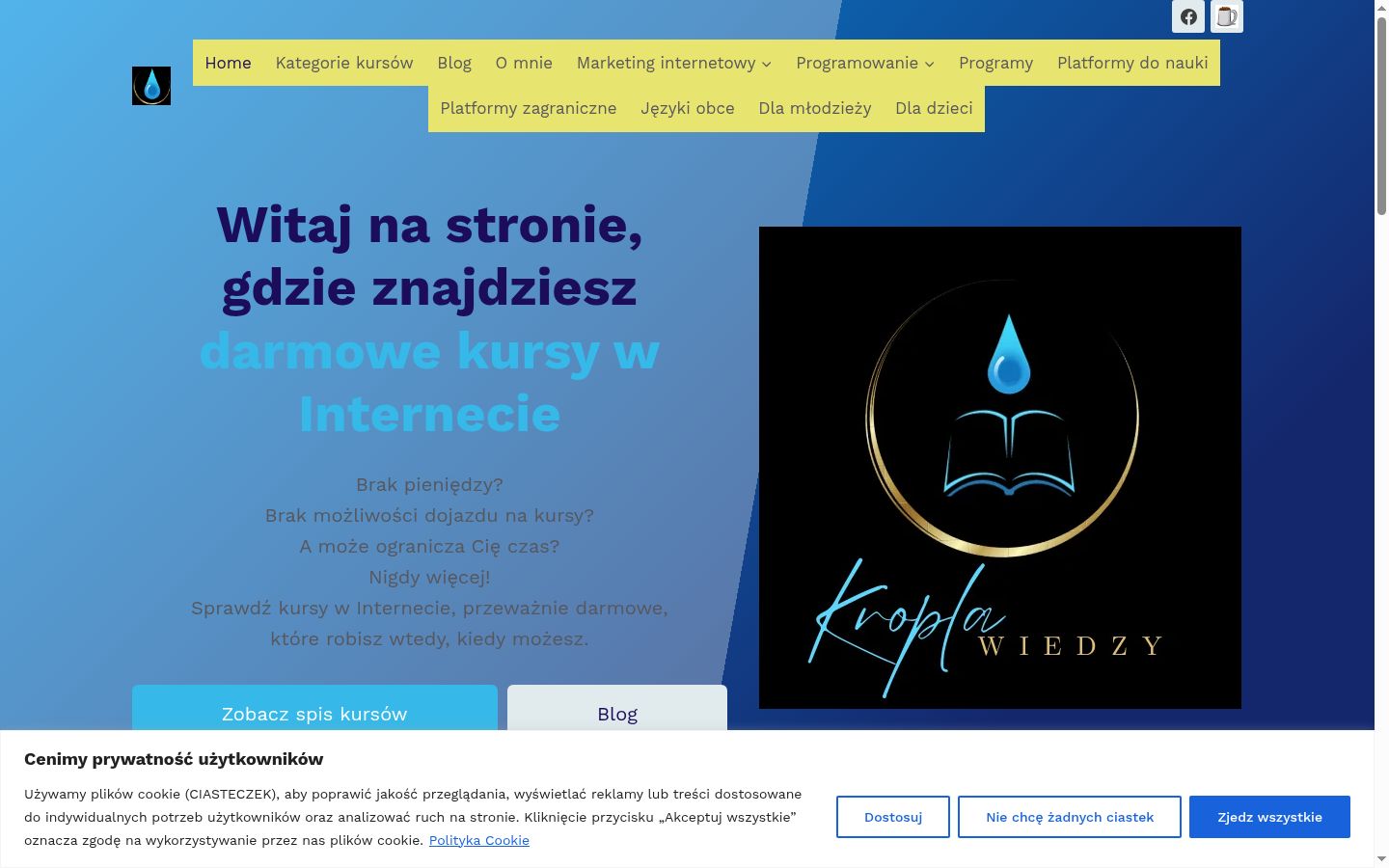
Task: Click the text 'Brak pieniędzy?'
Action: pos(429,484)
